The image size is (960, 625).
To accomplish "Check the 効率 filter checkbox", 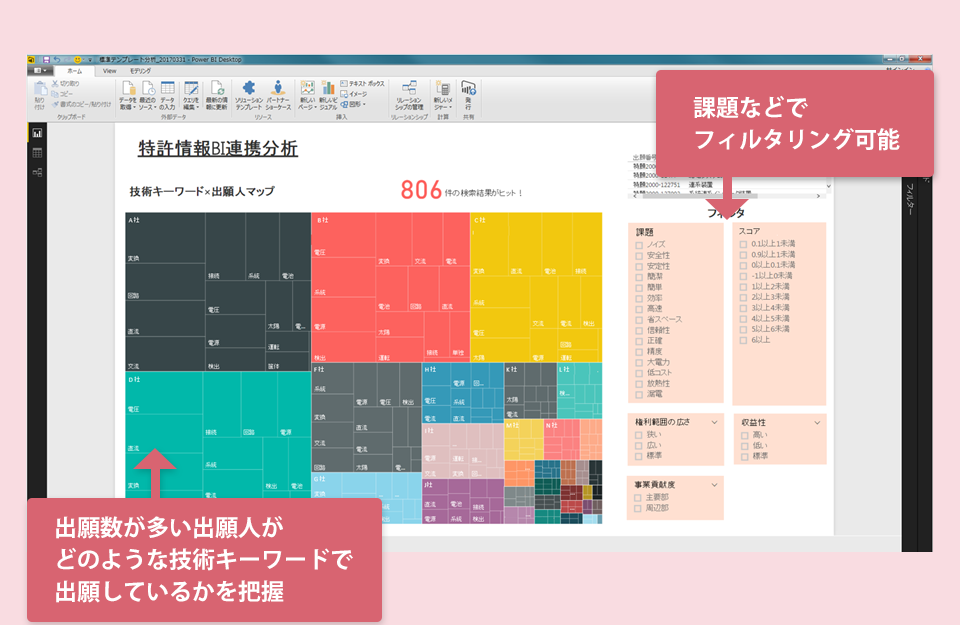I will (x=639, y=299).
